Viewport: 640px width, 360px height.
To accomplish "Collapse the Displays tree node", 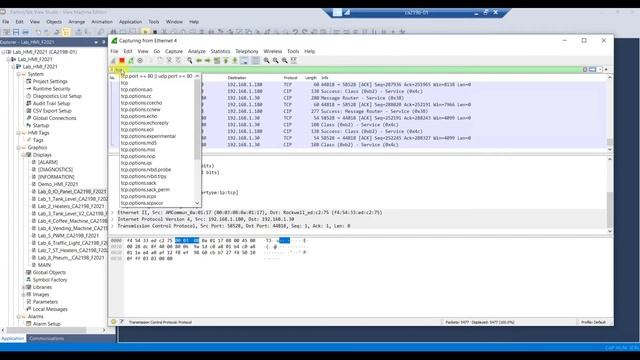I will pos(23,155).
